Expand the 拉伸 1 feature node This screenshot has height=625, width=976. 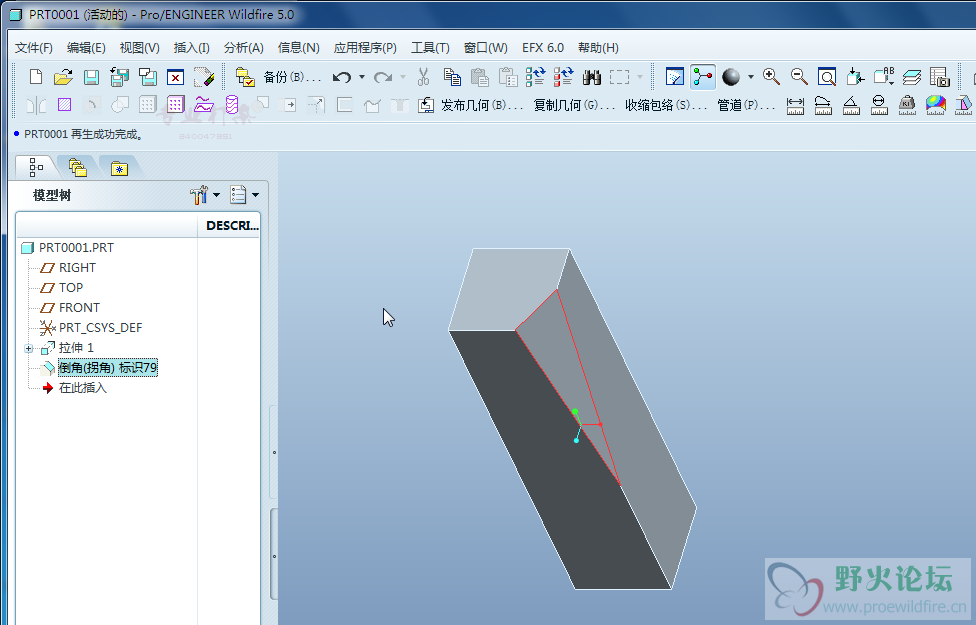pyautogui.click(x=29, y=349)
